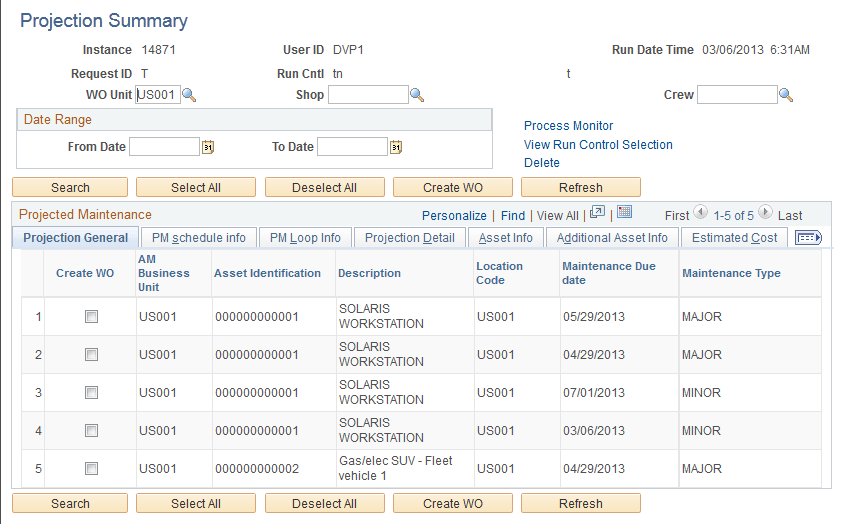Click the bottom Create WO button
This screenshot has width=841, height=524.
(x=453, y=504)
